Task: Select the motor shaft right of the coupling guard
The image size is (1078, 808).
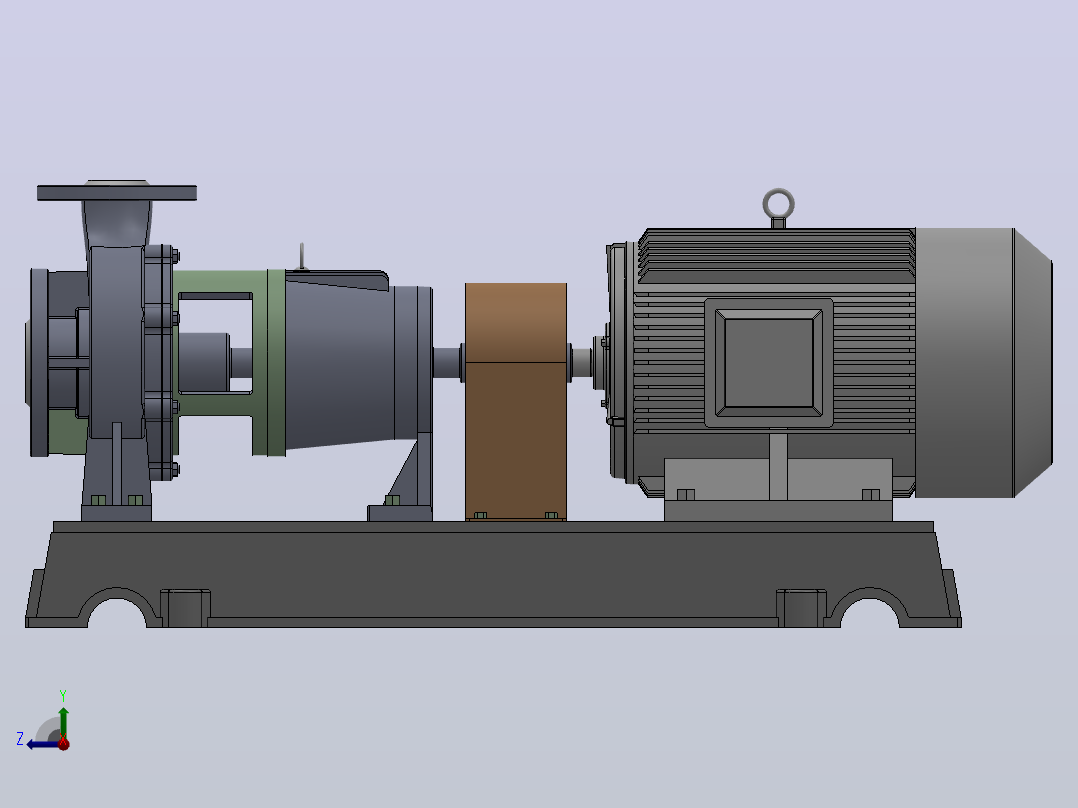Action: click(x=582, y=362)
